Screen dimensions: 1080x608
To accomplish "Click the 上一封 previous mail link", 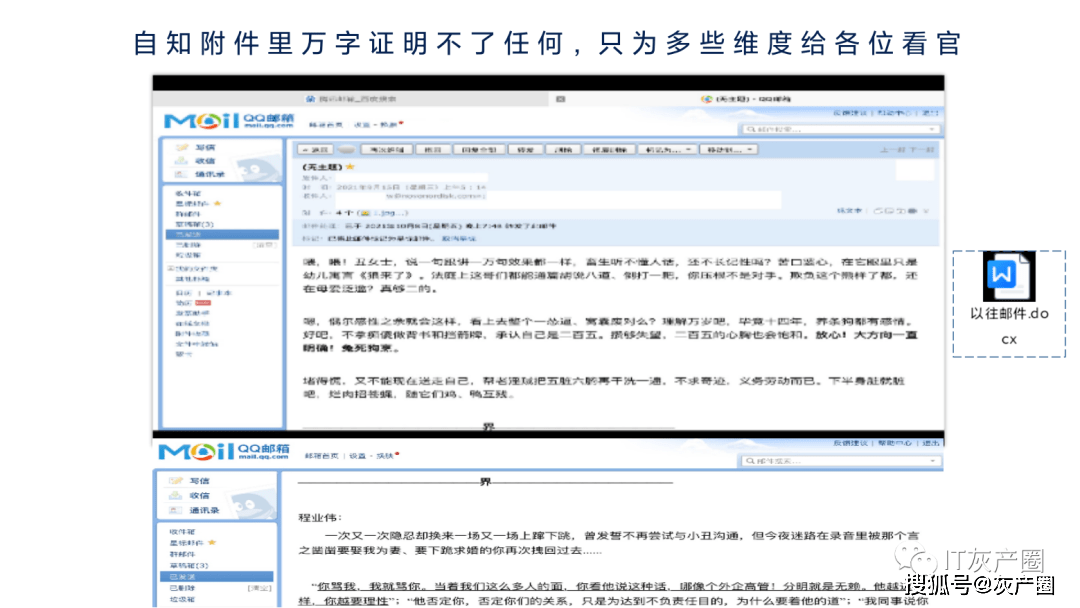I will coord(892,150).
